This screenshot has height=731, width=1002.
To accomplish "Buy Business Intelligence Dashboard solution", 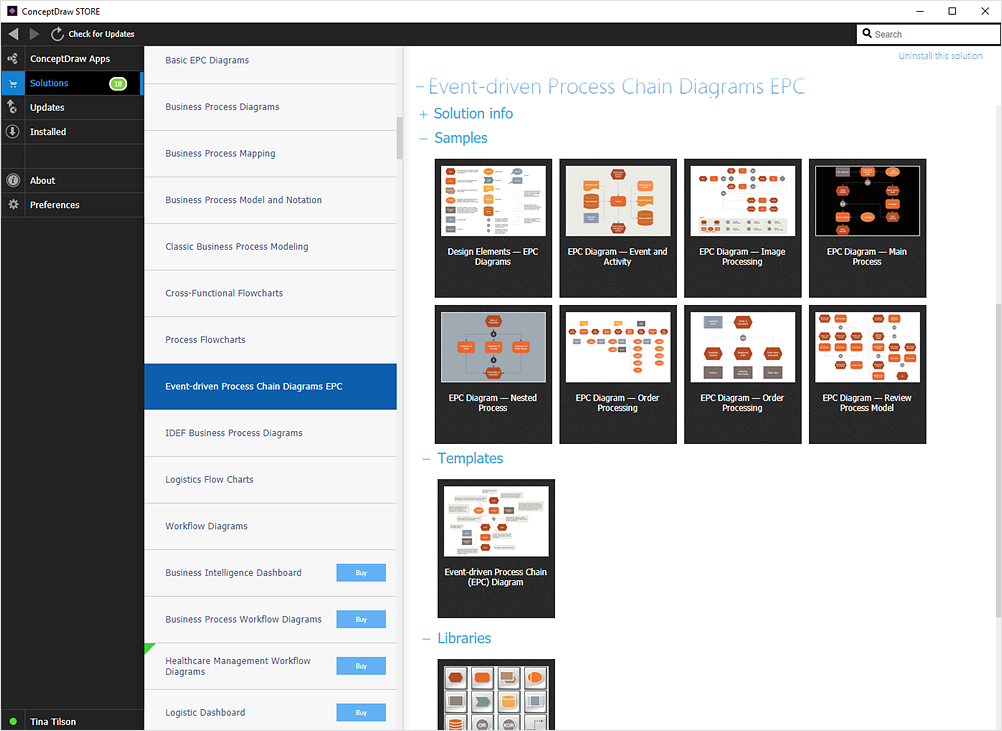I will (361, 573).
